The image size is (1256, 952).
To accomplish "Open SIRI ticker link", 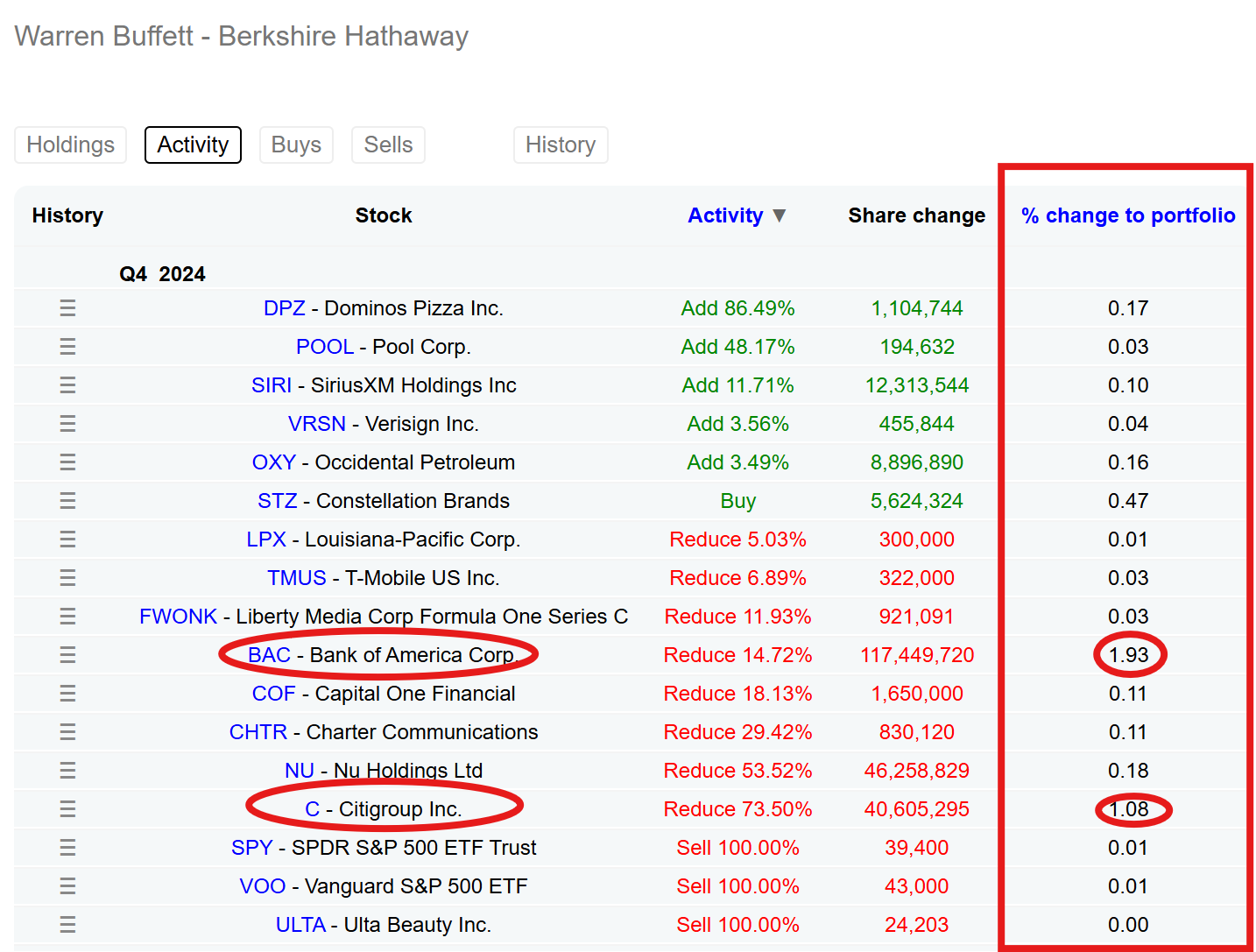I will click(272, 385).
